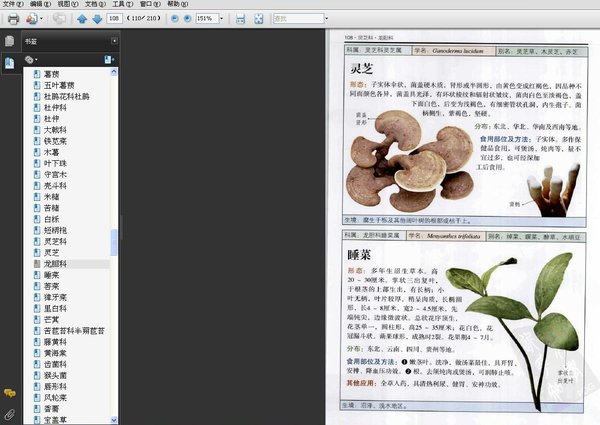Open the collaborate/share tool icon in toolbar

pos(31,18)
